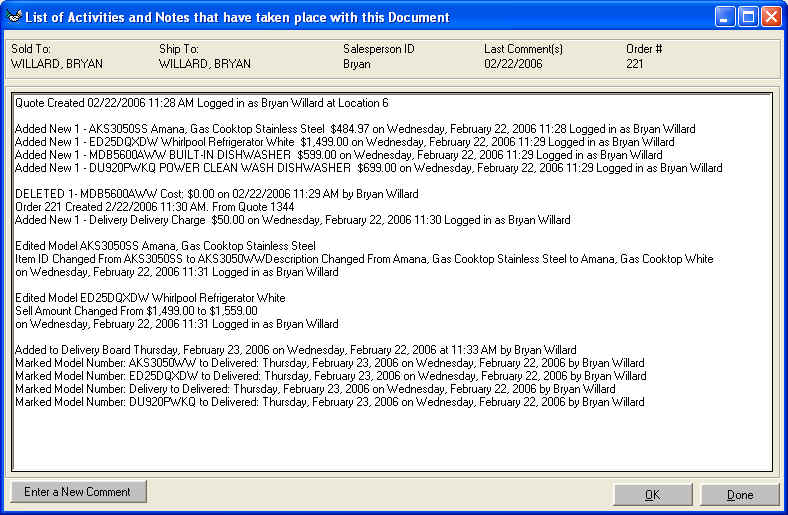Select the 'Added New 1 - MDB5600AWW BUILT-IN DISHWASHER' line
788x515 pixels.
[x=338, y=155]
